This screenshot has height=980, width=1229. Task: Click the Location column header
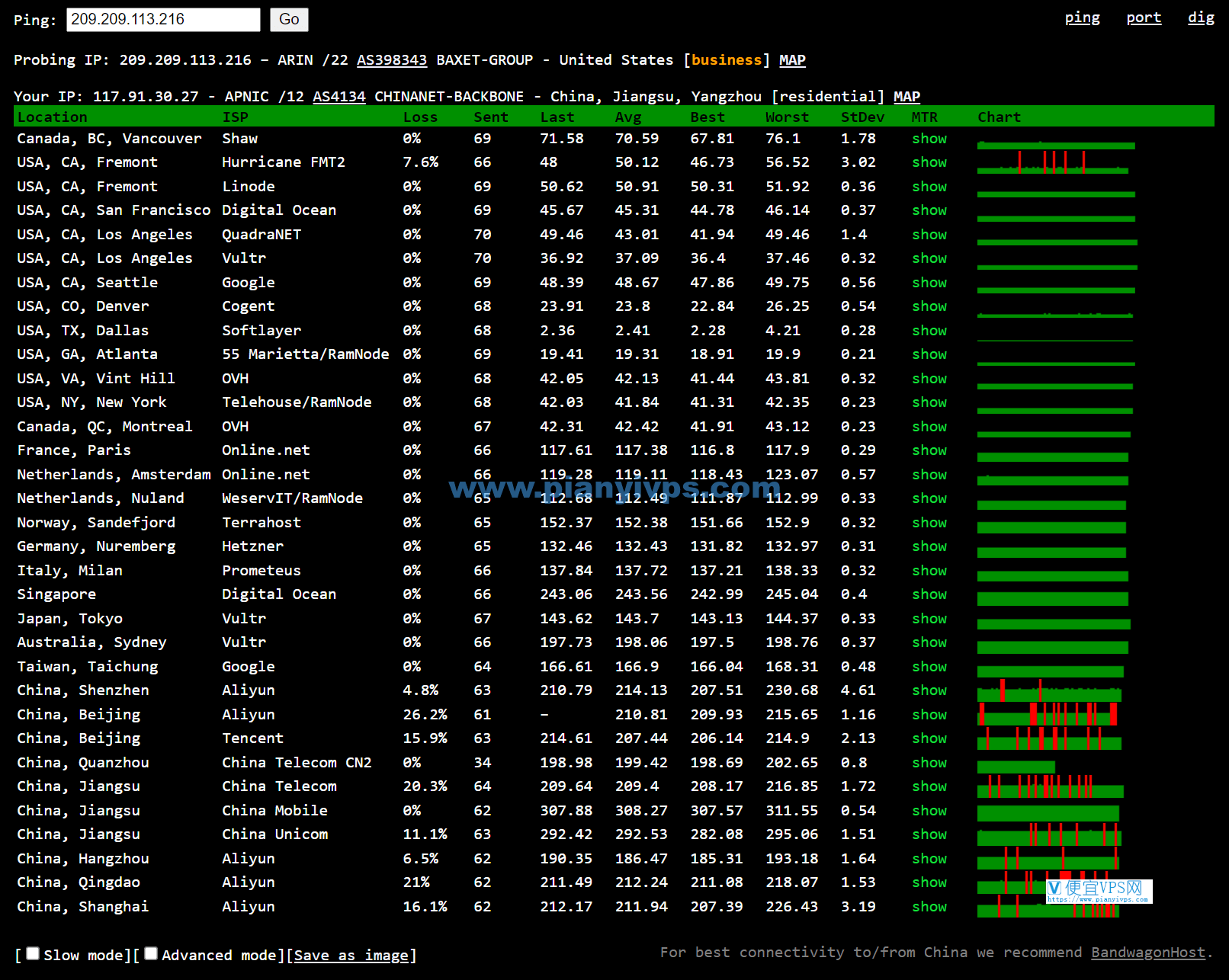coord(53,117)
